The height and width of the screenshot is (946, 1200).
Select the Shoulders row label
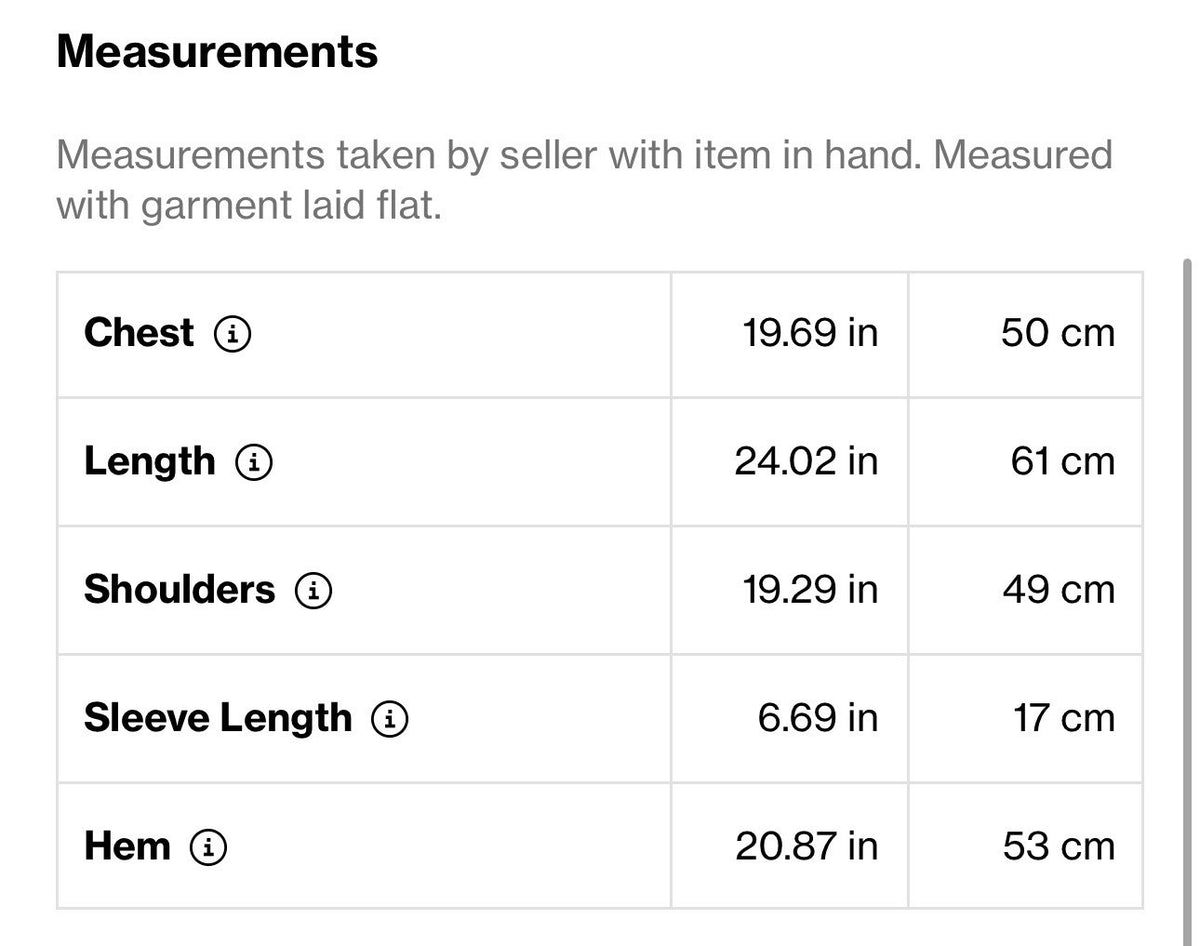(x=179, y=589)
